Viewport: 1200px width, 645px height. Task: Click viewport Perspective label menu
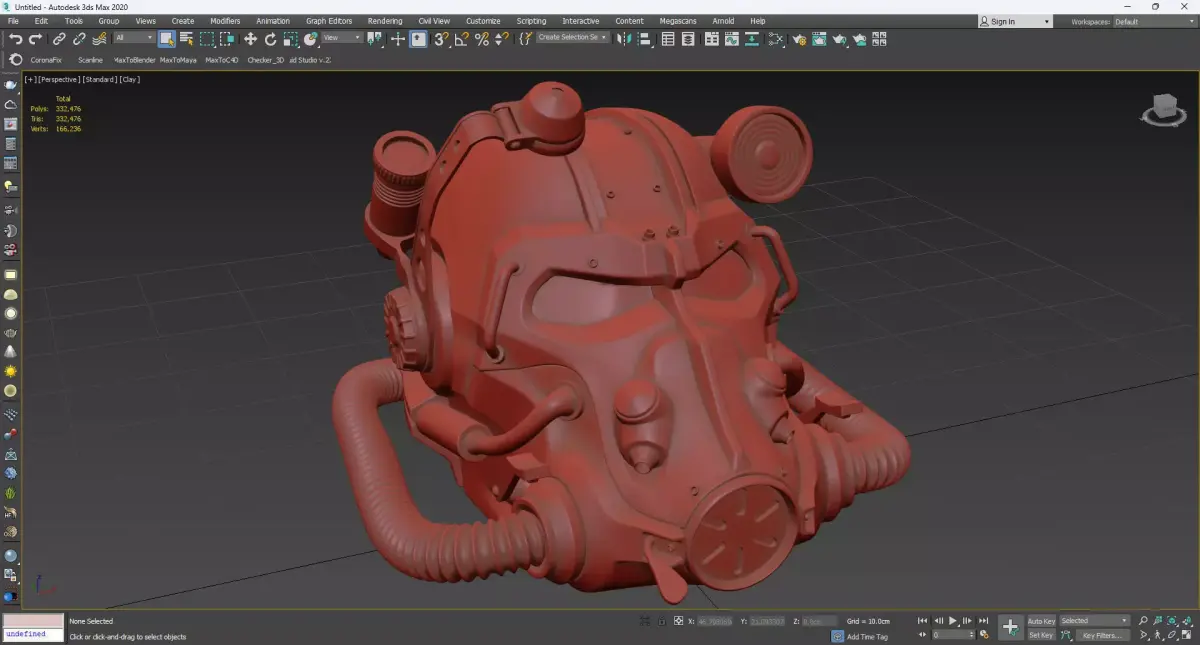click(58, 80)
